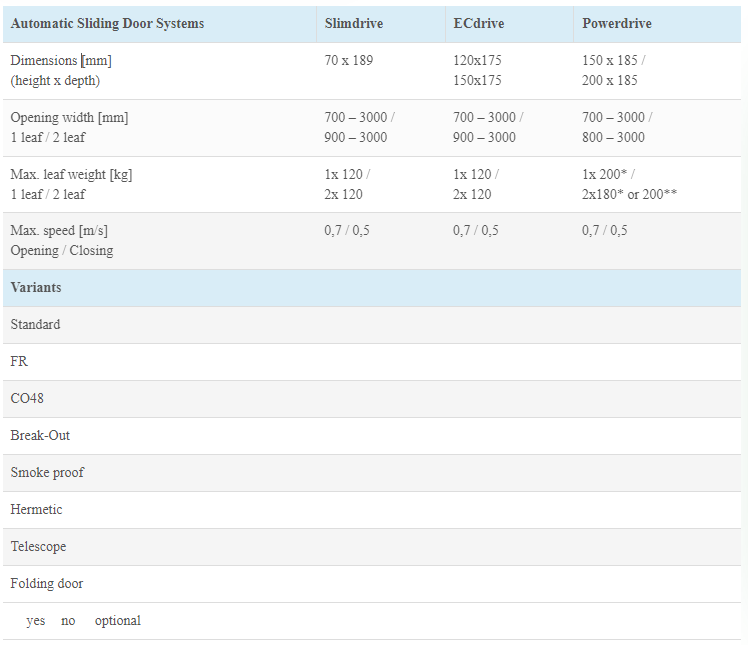Image resolution: width=748 pixels, height=645 pixels.
Task: Click the 'yes' legend label
Action: (36, 621)
